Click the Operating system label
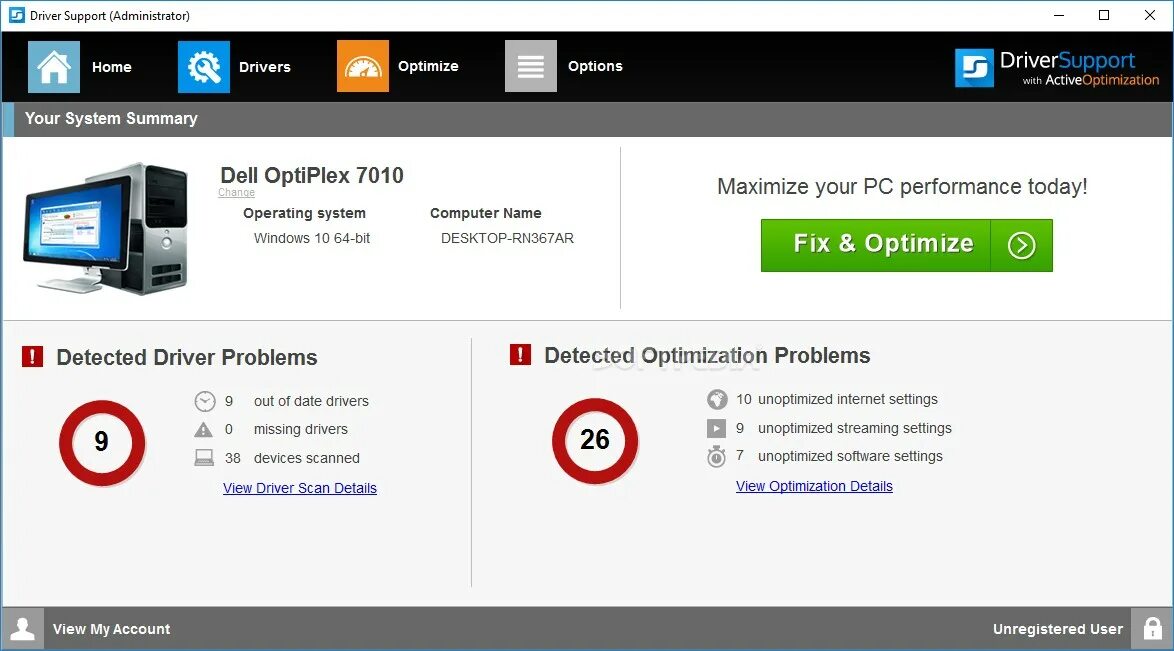 [x=304, y=213]
